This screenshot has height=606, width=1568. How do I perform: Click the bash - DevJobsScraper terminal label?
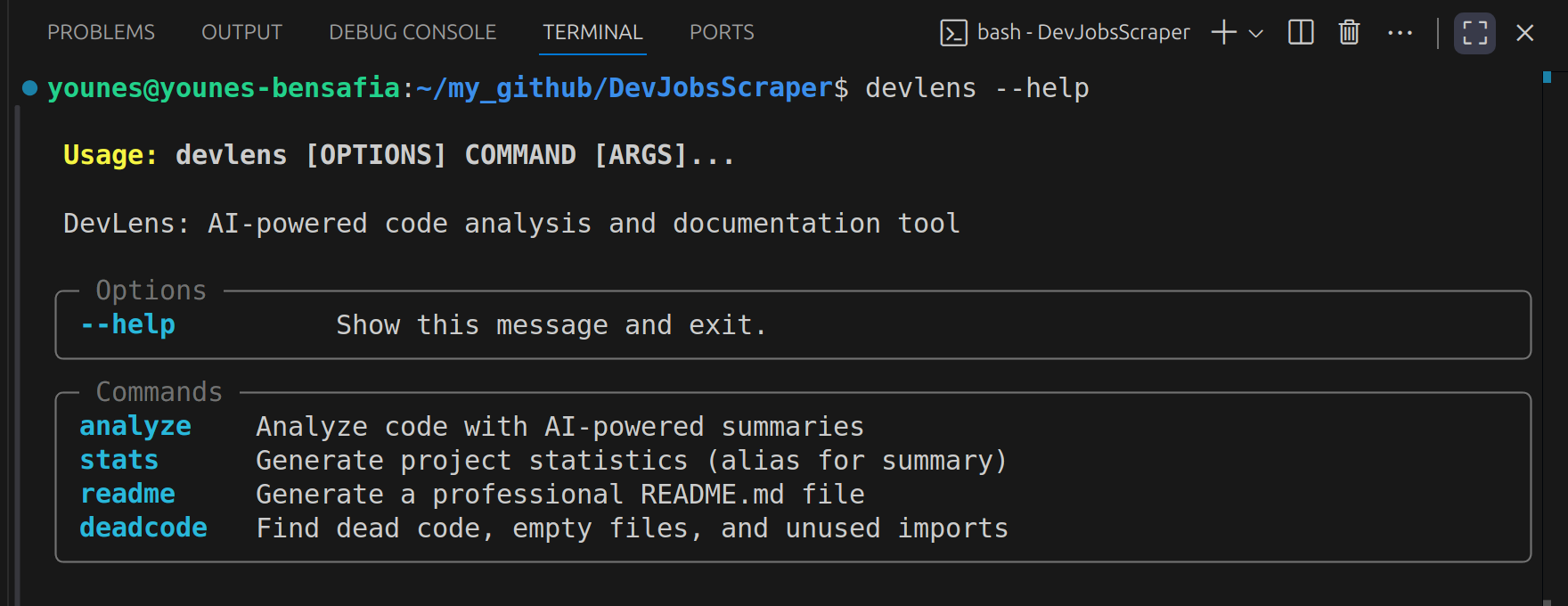click(x=1082, y=32)
